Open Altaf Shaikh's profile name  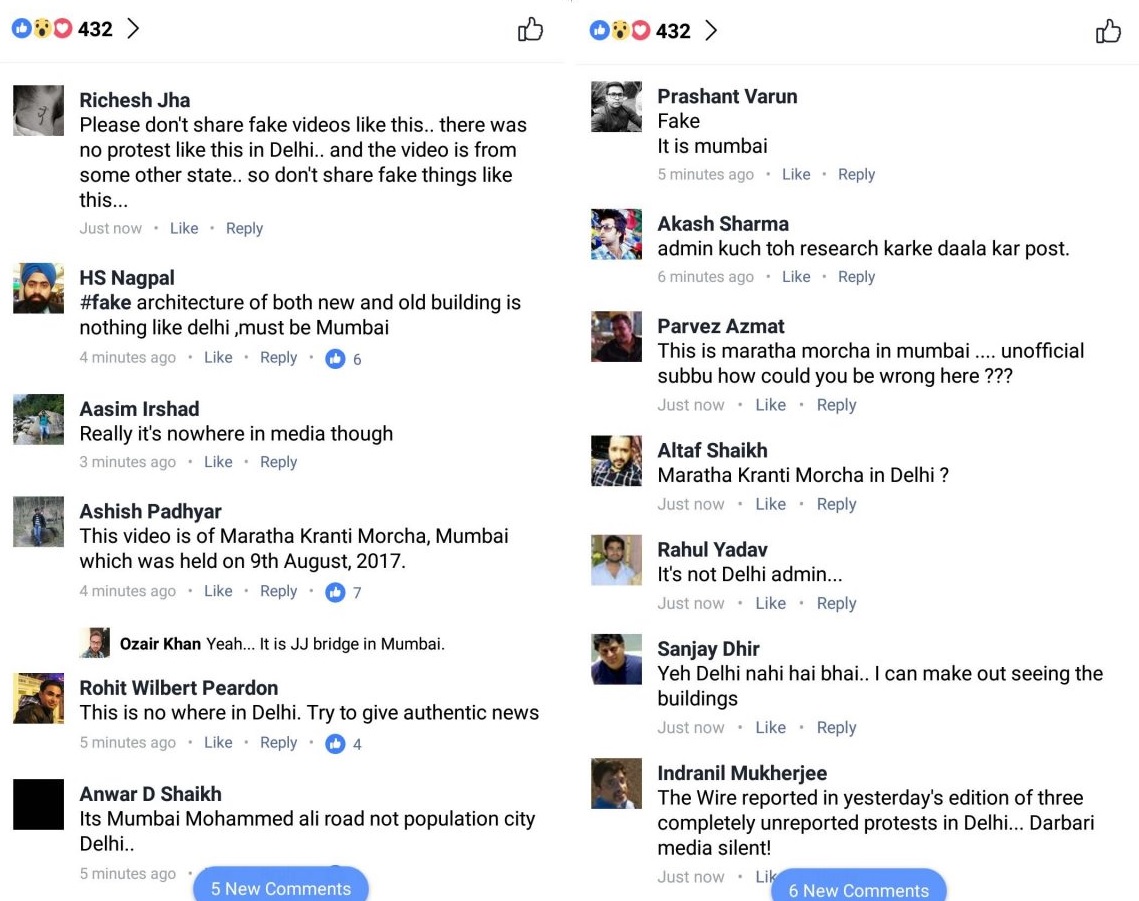coord(712,450)
